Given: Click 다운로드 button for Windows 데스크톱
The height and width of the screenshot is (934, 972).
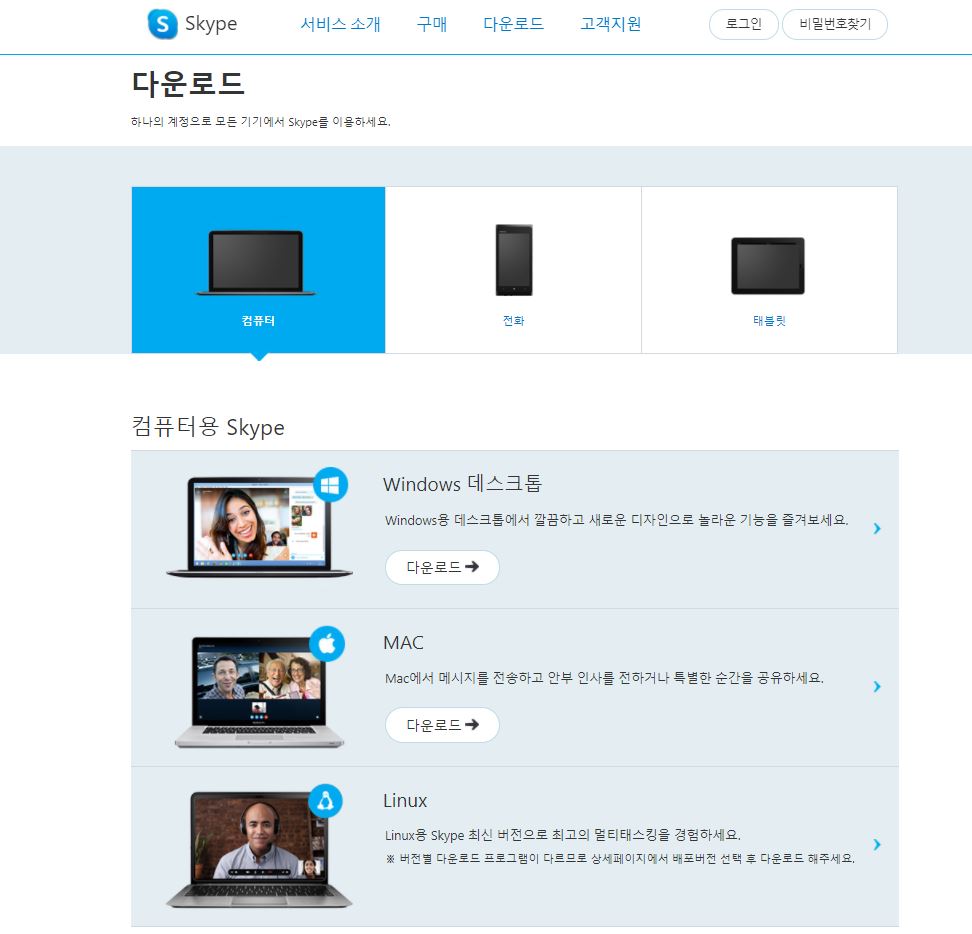Looking at the screenshot, I should click(x=442, y=567).
